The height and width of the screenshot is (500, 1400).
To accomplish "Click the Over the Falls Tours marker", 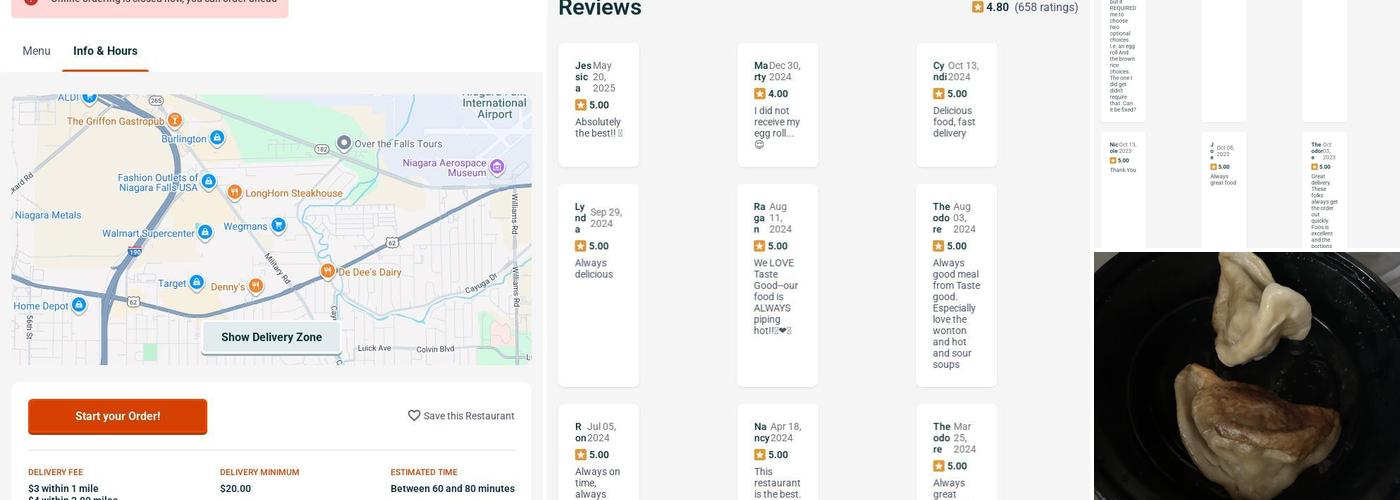I will pyautogui.click(x=344, y=143).
